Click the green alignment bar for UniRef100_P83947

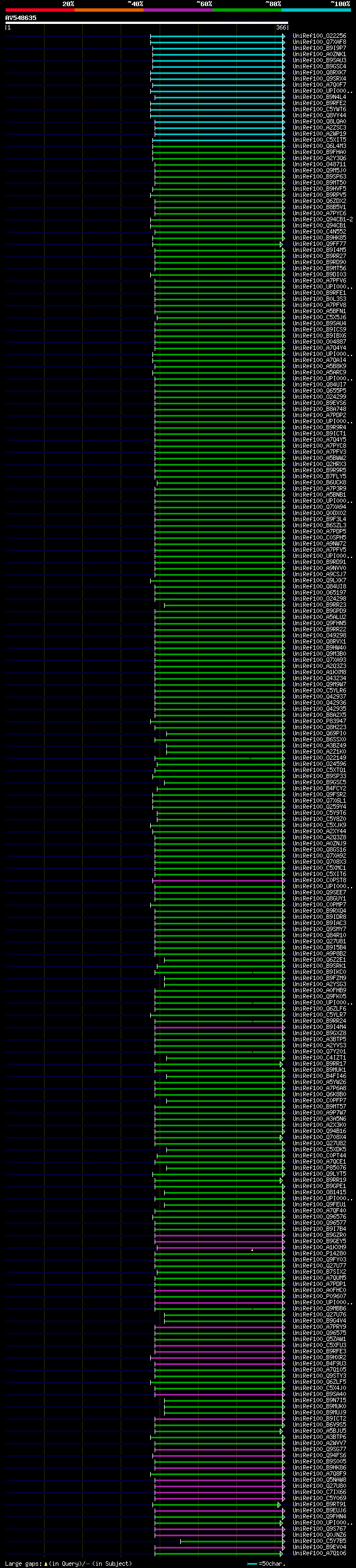217,721
